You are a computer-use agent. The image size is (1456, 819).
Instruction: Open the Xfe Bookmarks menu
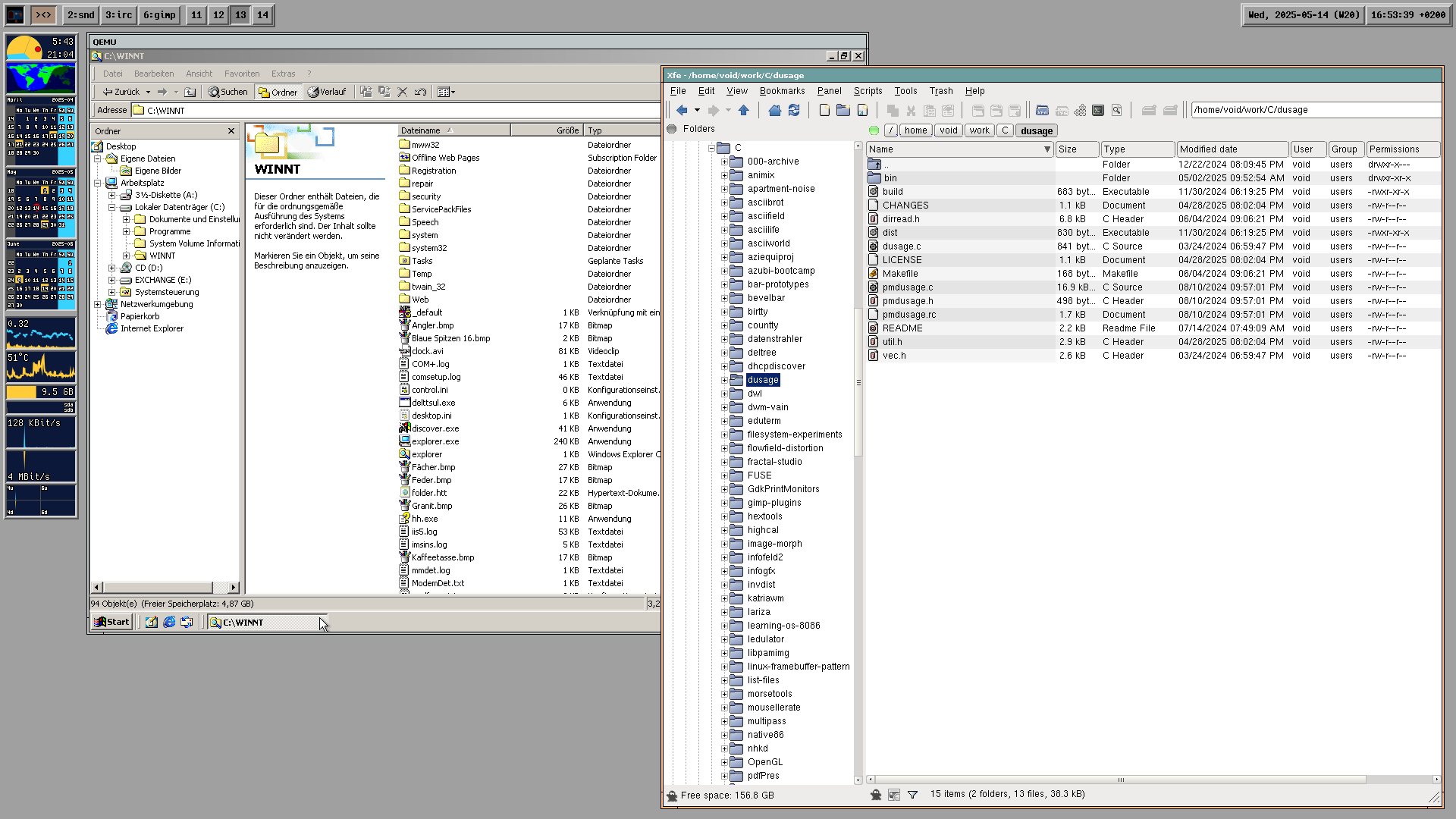[x=782, y=91]
